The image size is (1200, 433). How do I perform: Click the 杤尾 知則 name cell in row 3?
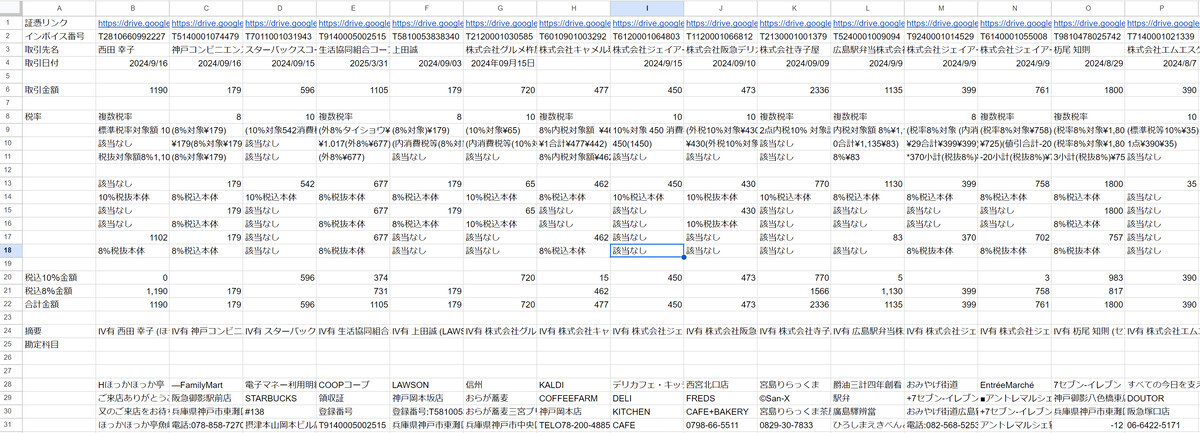point(1088,48)
